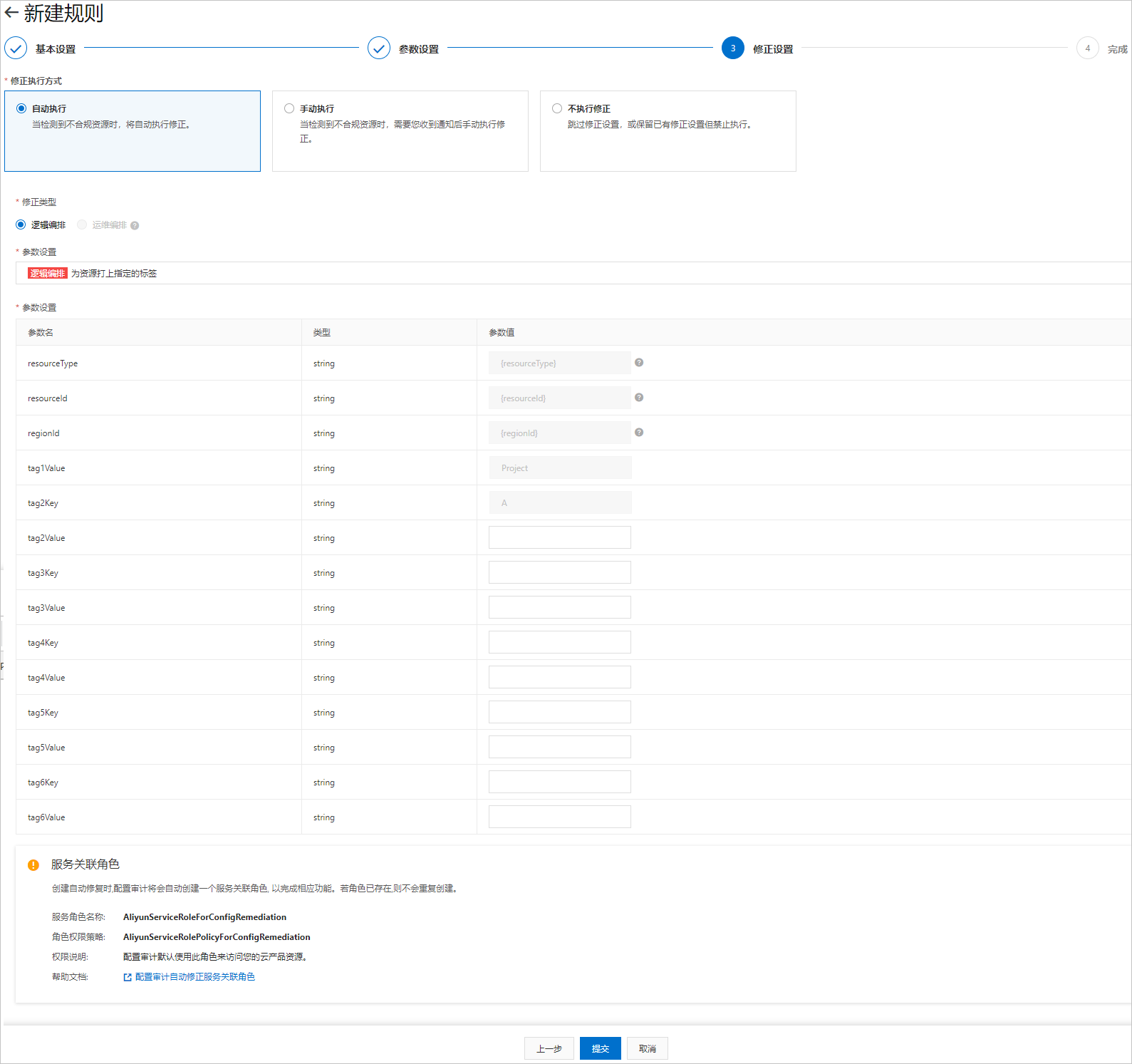Open the 配置审计自动修正服务关联角色 help link
This screenshot has height=1064, width=1132.
(195, 977)
